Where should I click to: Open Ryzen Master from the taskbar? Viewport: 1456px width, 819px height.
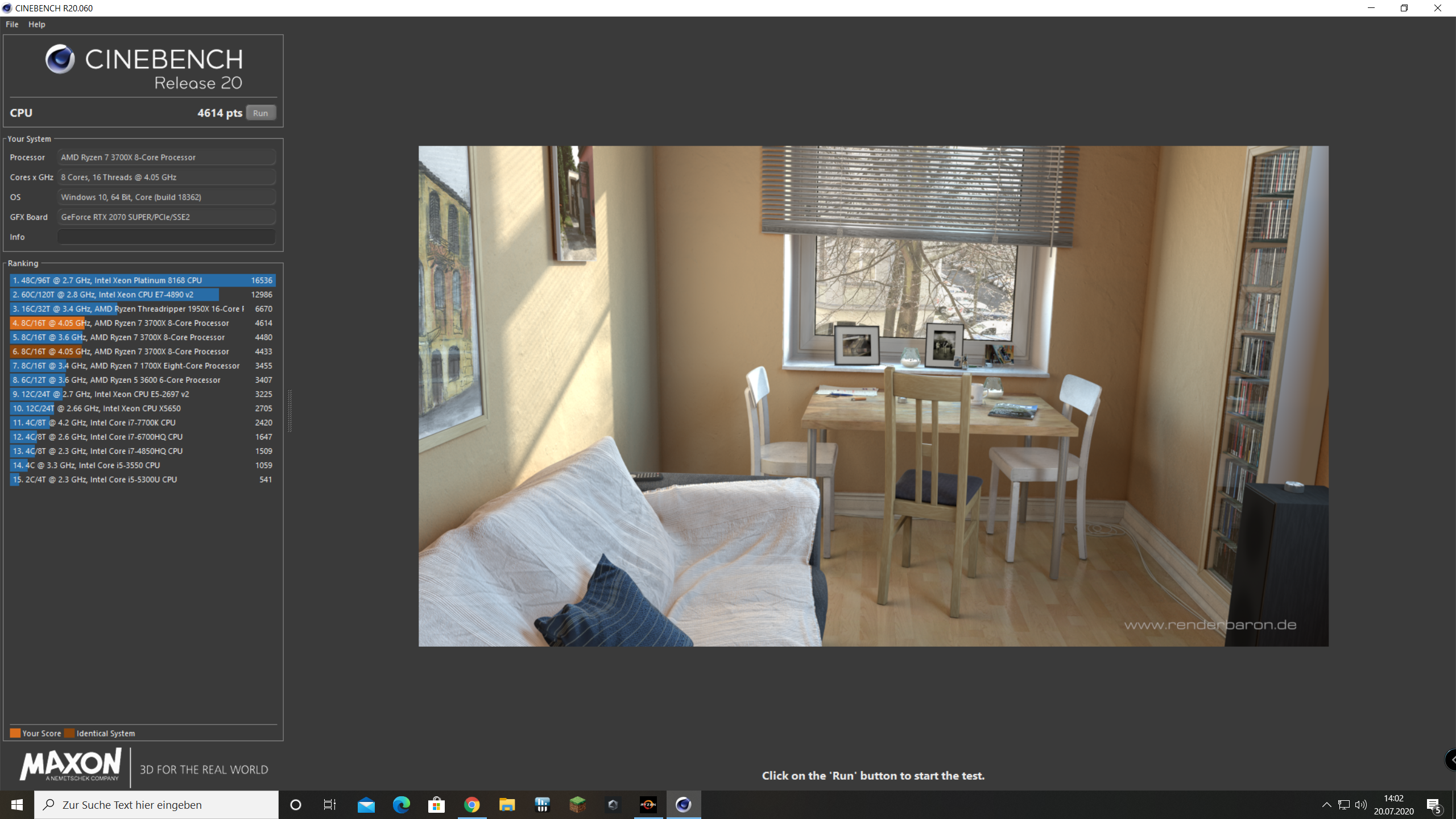tap(648, 805)
